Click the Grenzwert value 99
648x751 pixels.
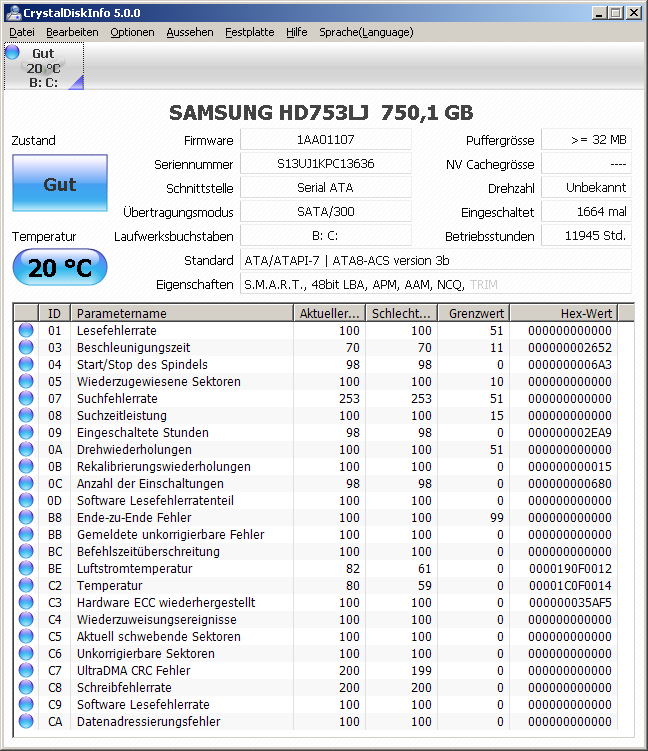pyautogui.click(x=497, y=517)
